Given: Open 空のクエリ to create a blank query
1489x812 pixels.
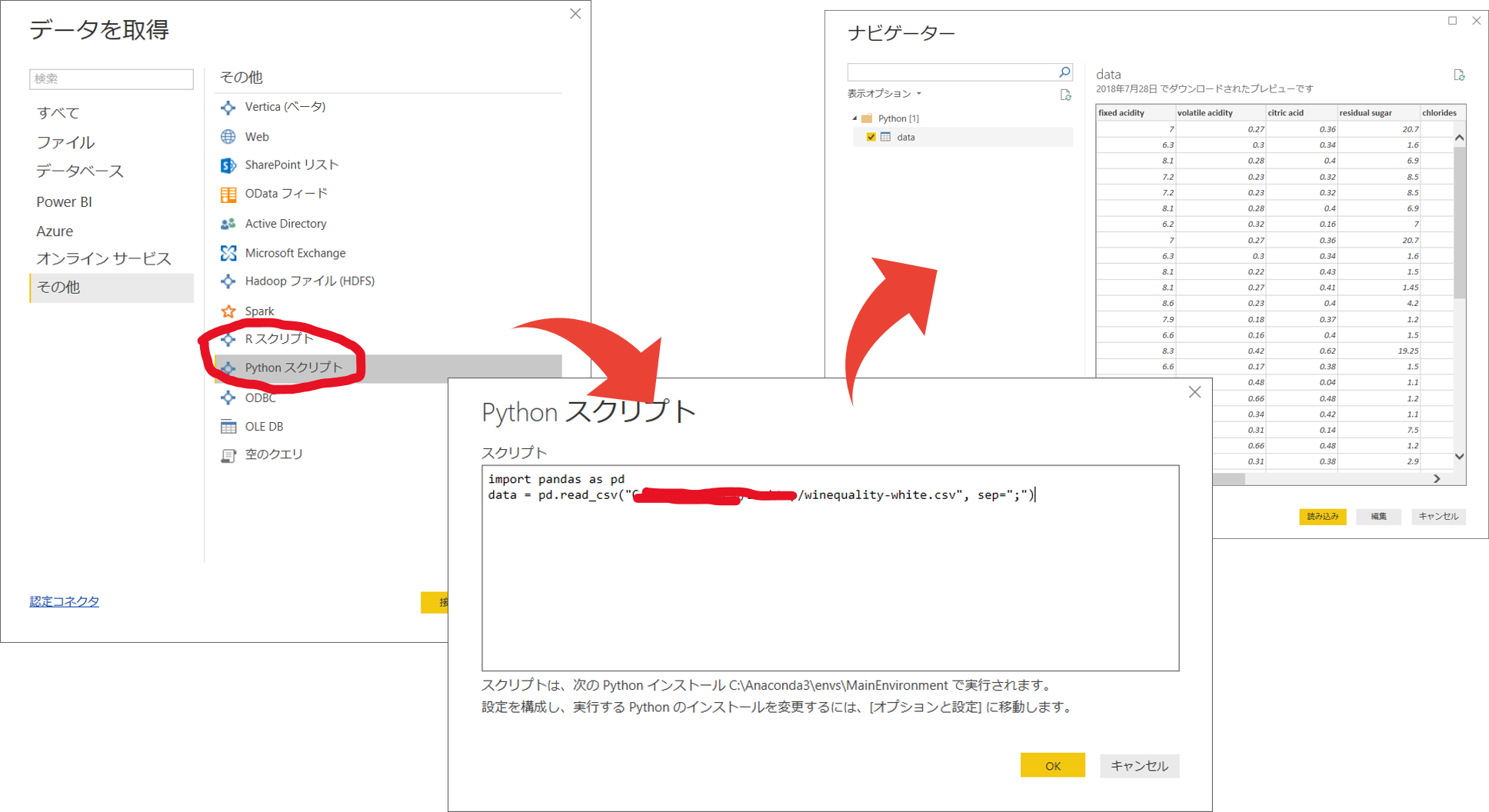Looking at the screenshot, I should coord(273,454).
